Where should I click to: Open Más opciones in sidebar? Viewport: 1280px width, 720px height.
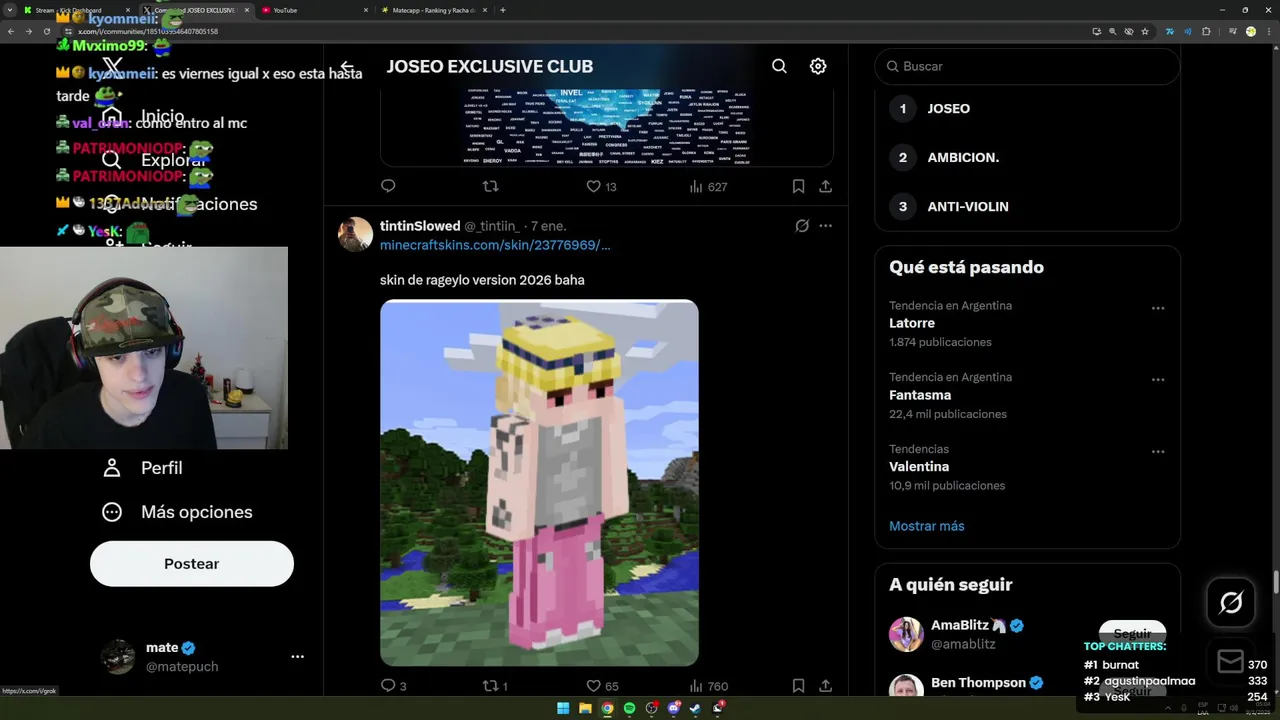[177, 512]
